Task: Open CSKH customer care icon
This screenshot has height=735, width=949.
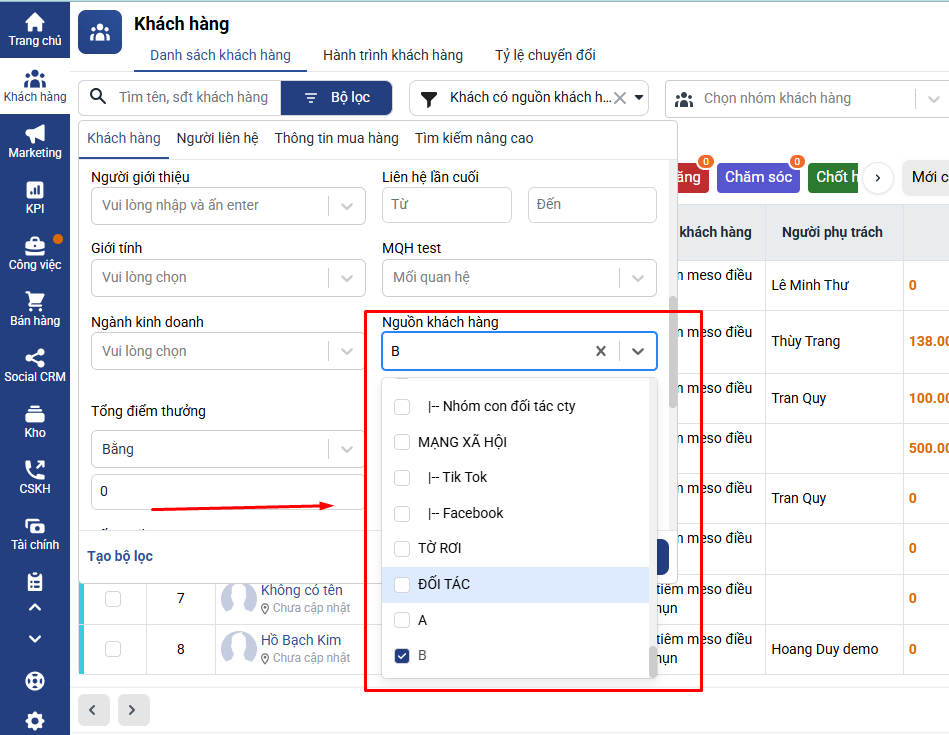Action: tap(35, 477)
